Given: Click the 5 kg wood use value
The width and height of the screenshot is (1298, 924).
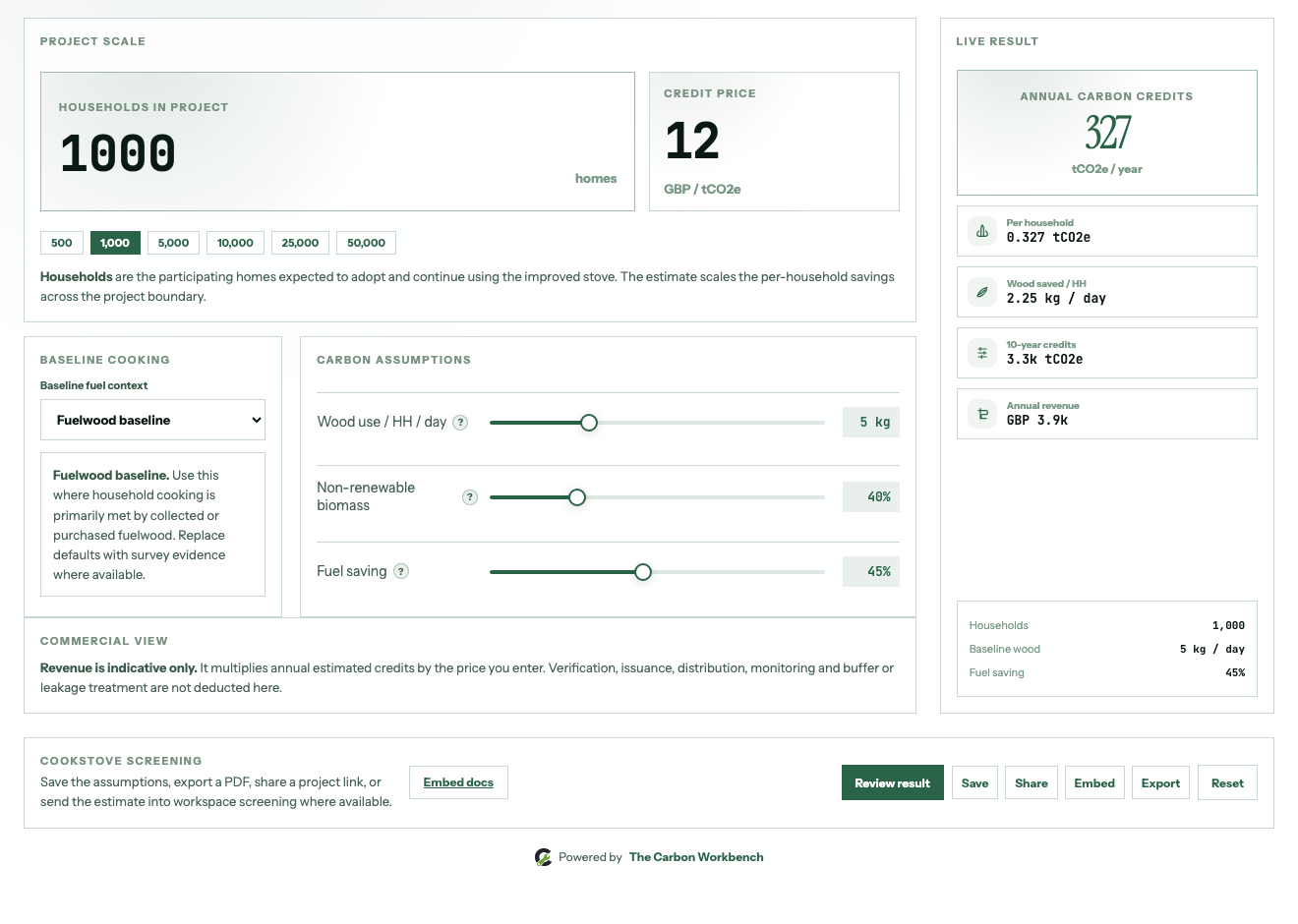Looking at the screenshot, I should pyautogui.click(x=871, y=422).
